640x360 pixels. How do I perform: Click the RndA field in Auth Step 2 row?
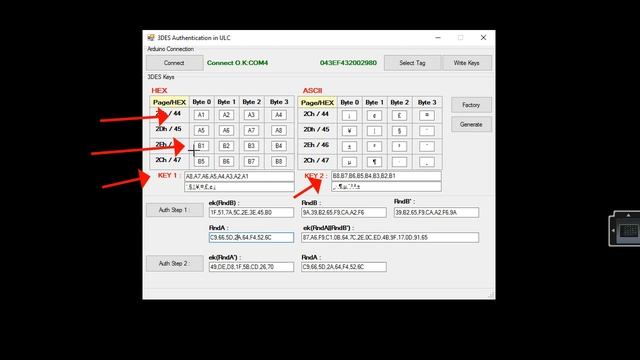coord(344,267)
